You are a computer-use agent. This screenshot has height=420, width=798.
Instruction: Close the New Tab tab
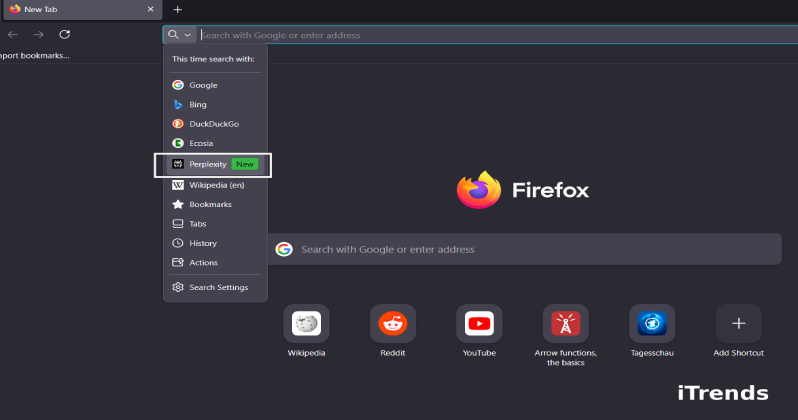click(x=150, y=9)
